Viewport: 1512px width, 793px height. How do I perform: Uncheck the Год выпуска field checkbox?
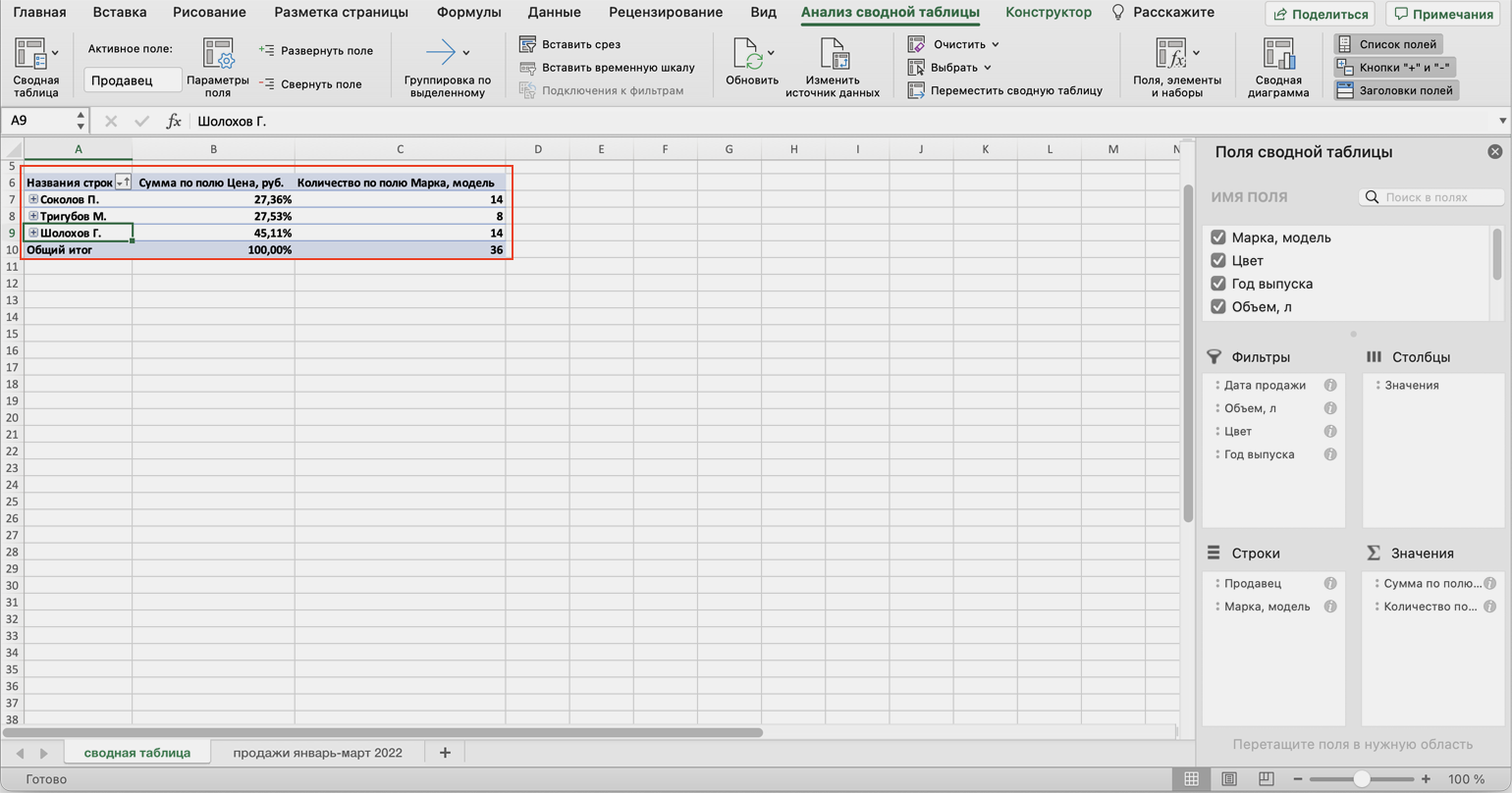click(1218, 284)
